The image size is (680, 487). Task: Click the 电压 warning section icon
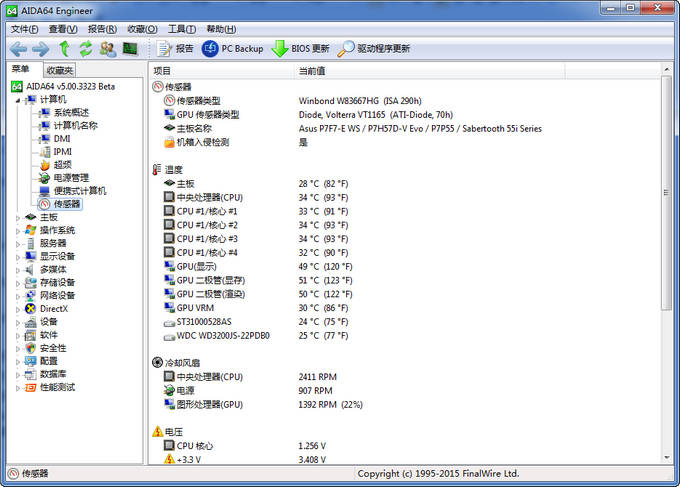157,431
